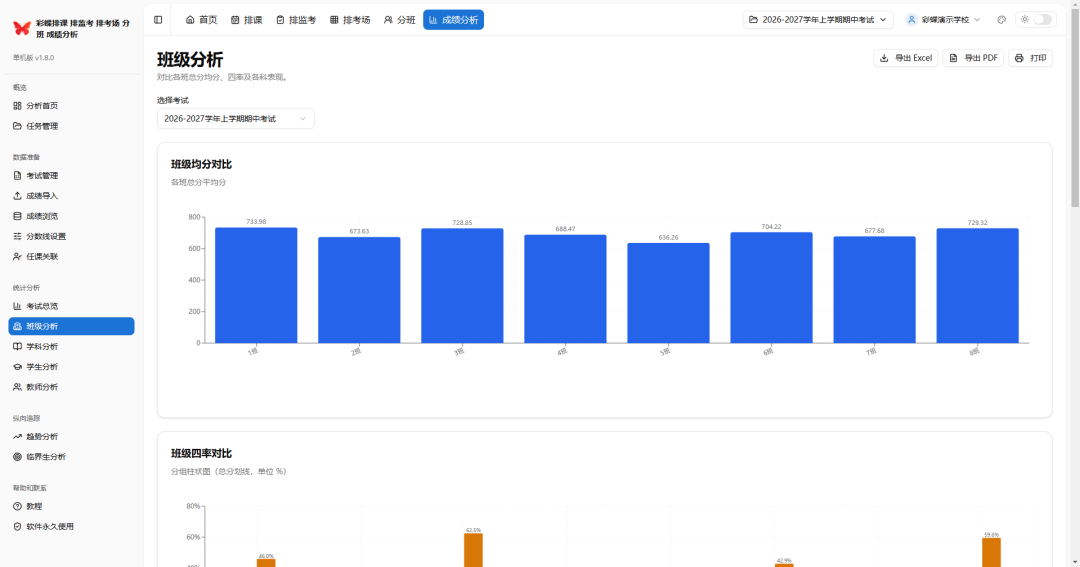Image resolution: width=1080 pixels, height=567 pixels.
Task: Open 学生分析 in the sidebar
Action: (71, 367)
